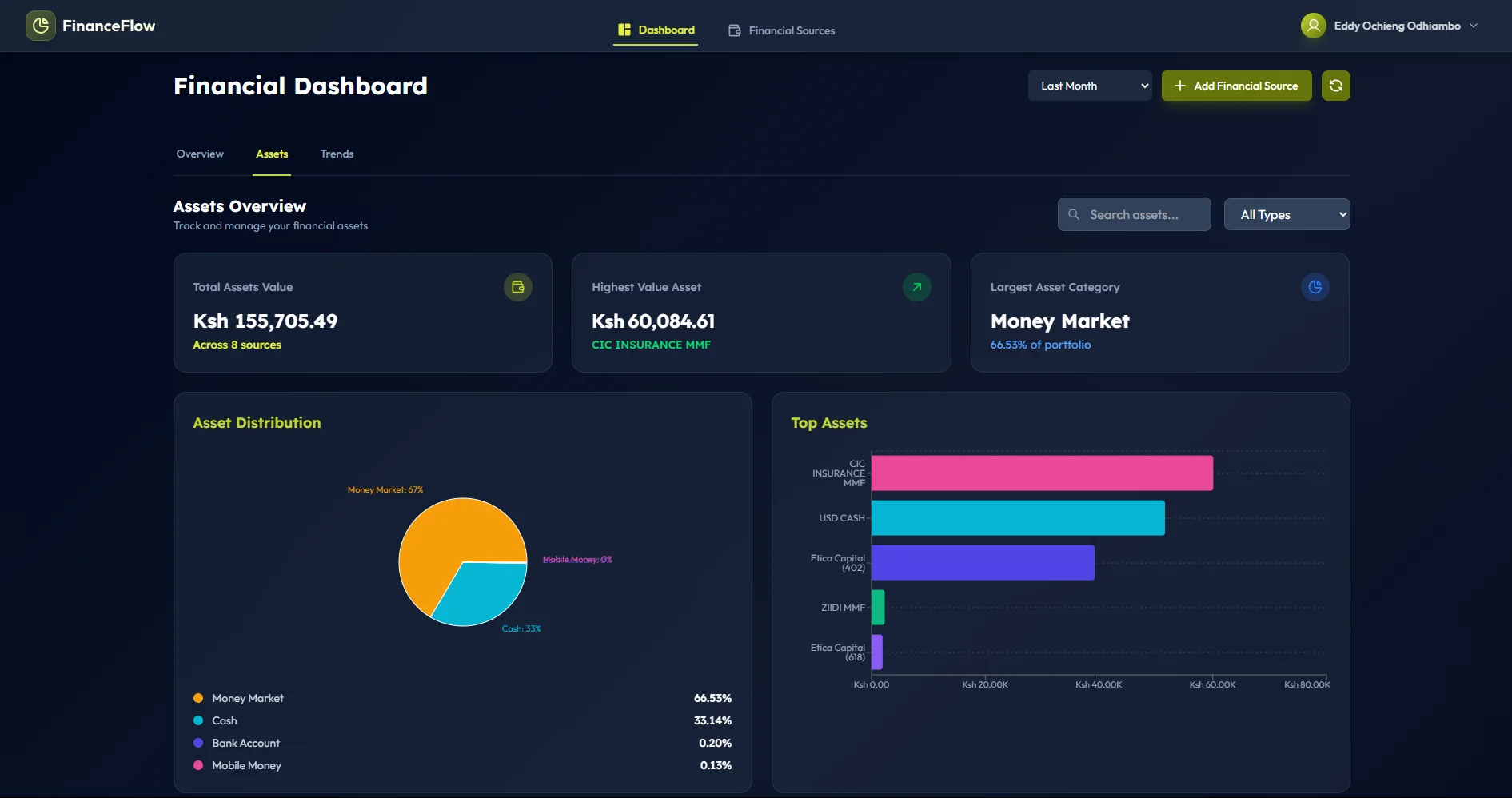Click the orange Money Market legend dot

point(198,698)
